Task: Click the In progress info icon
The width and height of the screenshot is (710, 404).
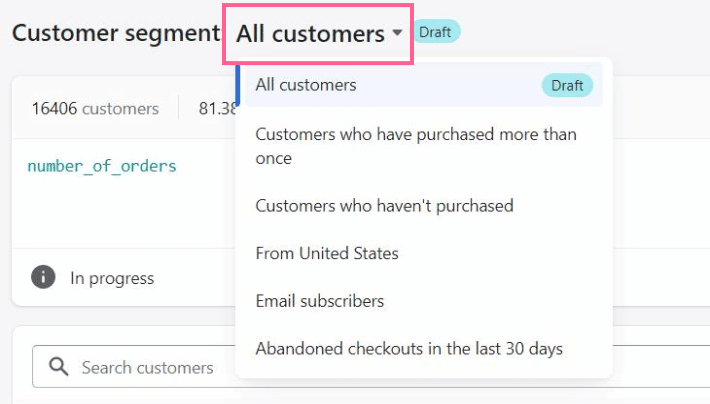Action: [43, 277]
